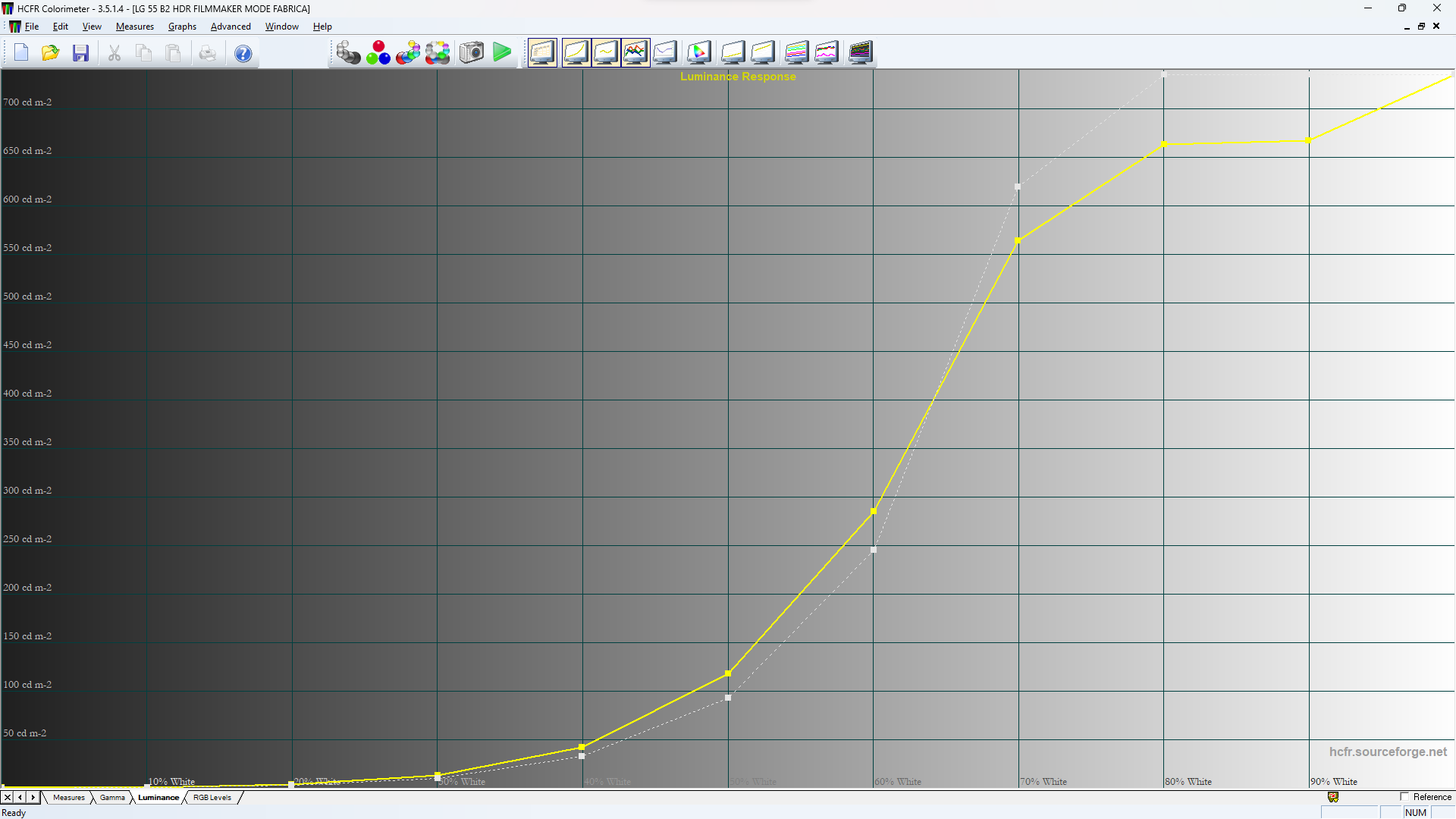Click the 70% White measured data point

click(1018, 241)
